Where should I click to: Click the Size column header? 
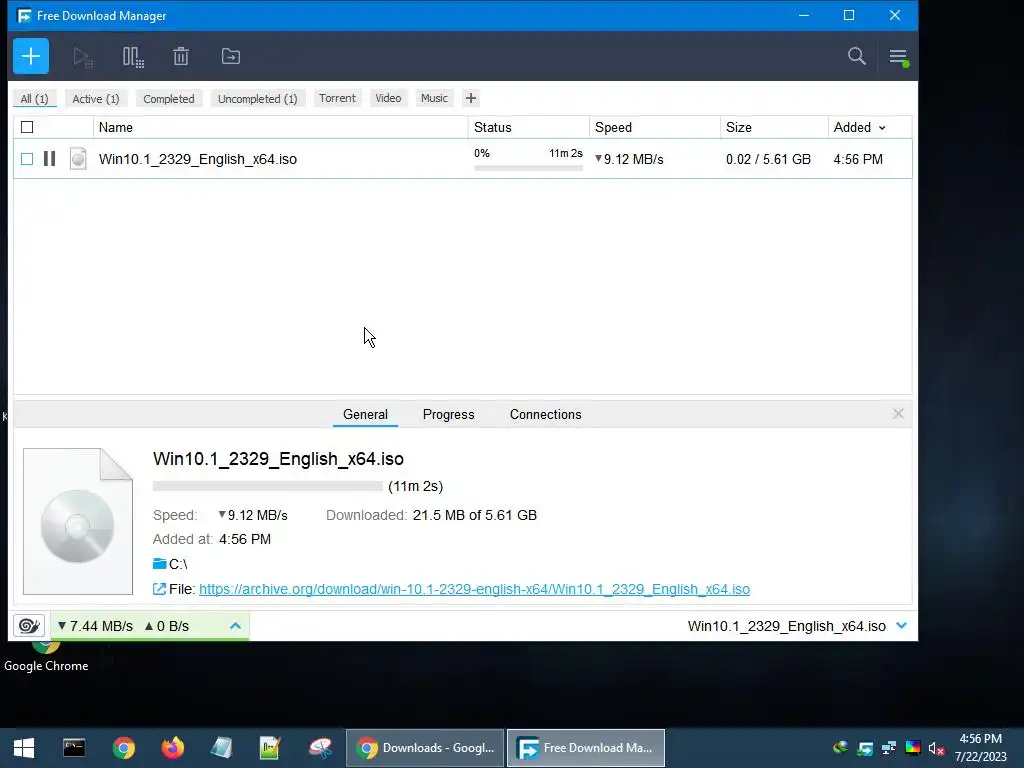(774, 127)
